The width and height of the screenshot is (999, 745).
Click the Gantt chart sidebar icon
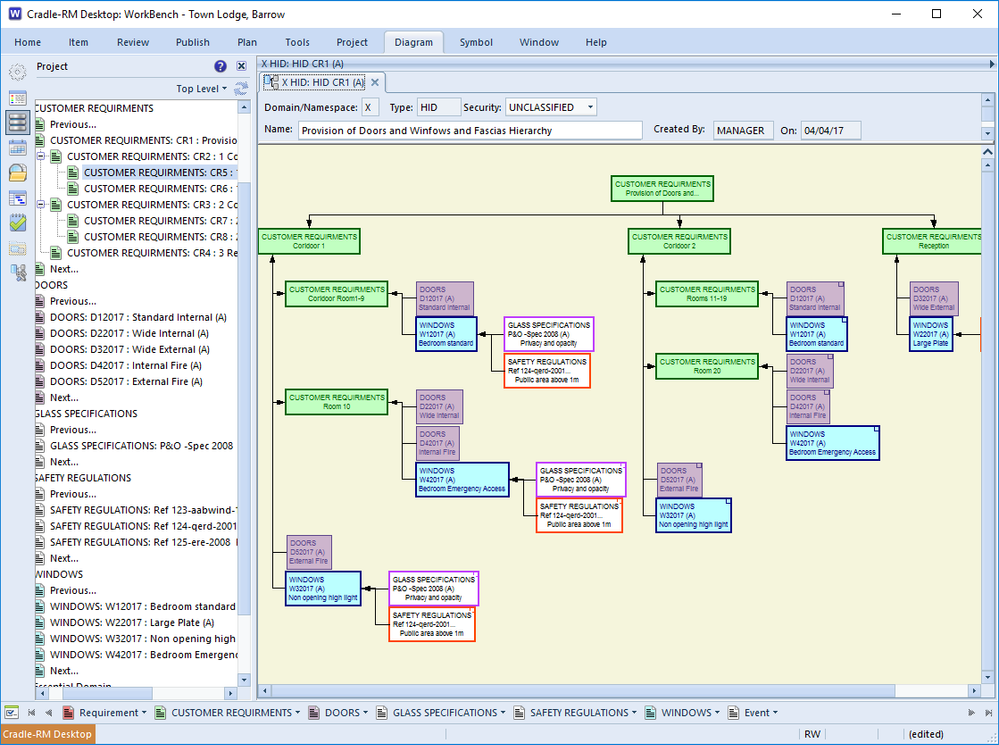(17, 198)
